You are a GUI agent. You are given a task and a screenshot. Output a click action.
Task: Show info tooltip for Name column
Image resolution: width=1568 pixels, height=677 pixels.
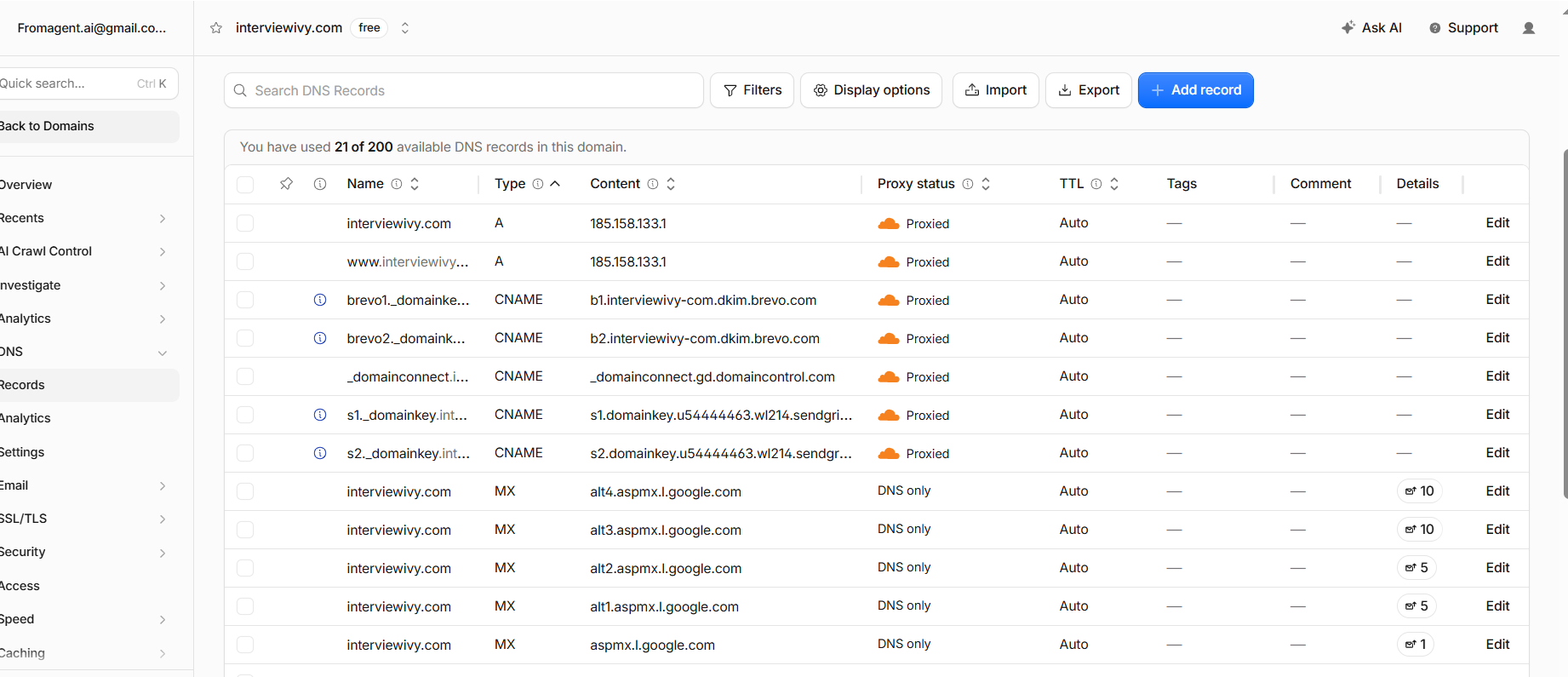[397, 184]
